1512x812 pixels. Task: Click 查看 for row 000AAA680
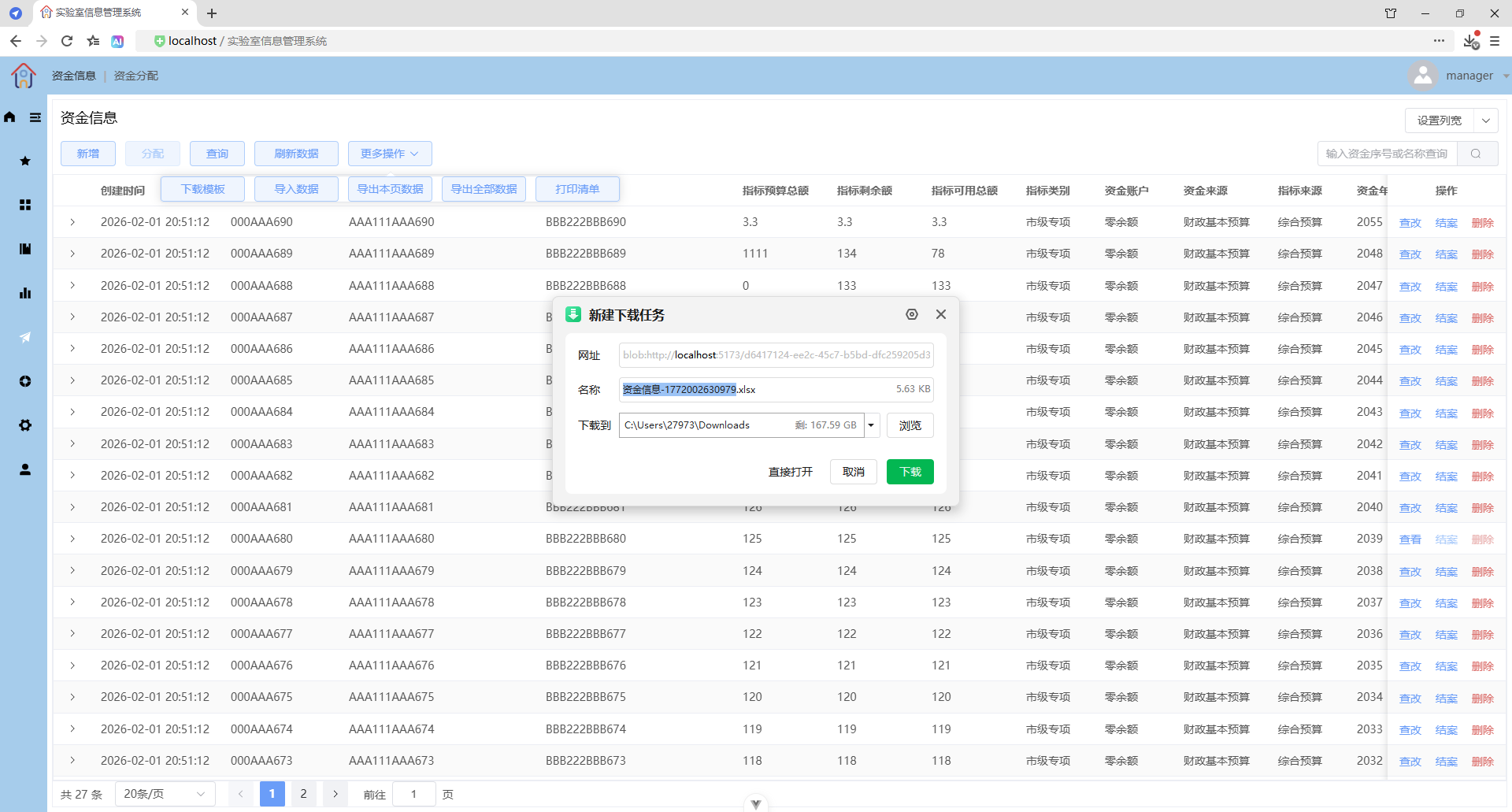pyautogui.click(x=1410, y=539)
